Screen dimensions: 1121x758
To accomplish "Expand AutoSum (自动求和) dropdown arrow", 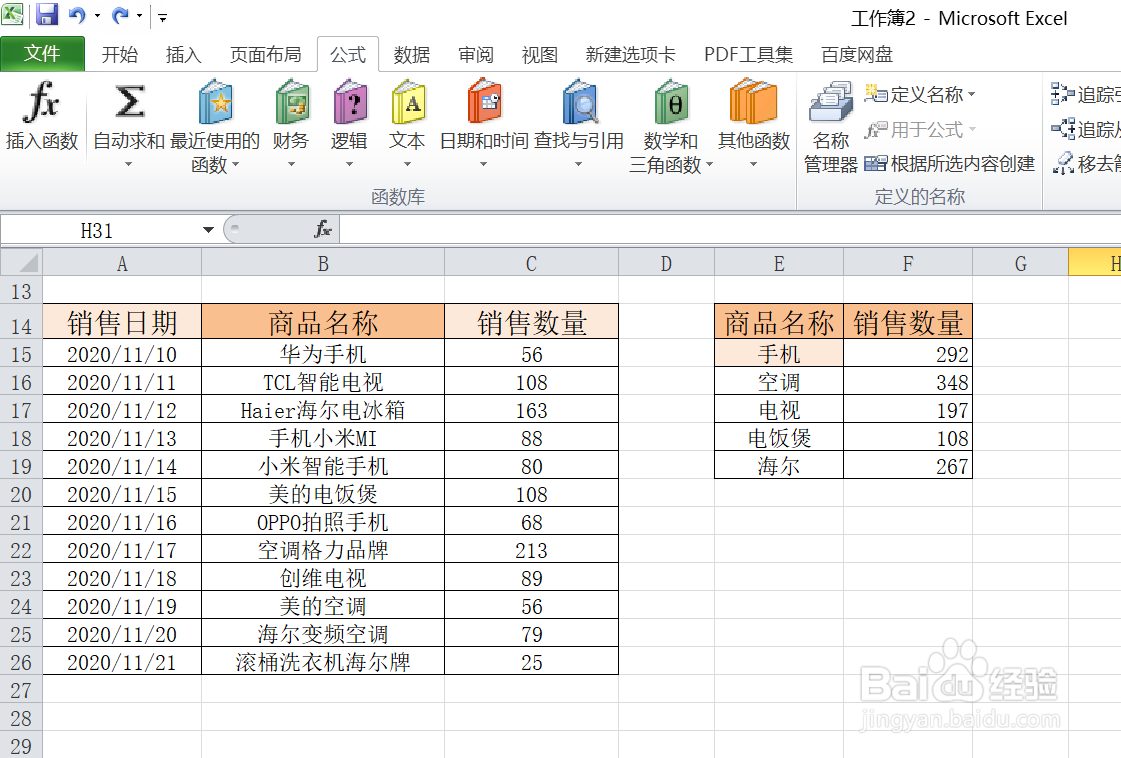I will pyautogui.click(x=129, y=164).
